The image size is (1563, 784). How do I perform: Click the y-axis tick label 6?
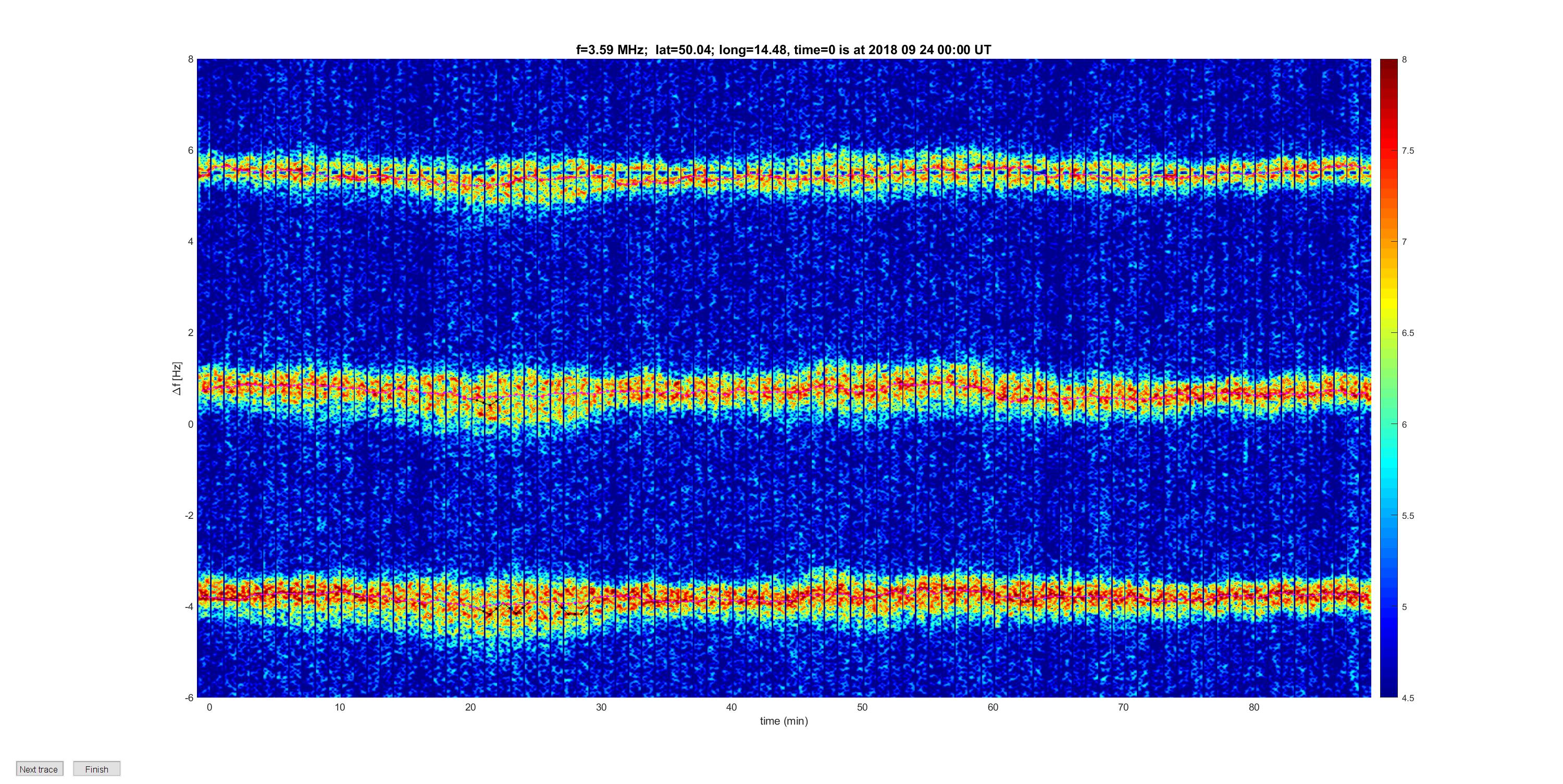click(191, 151)
